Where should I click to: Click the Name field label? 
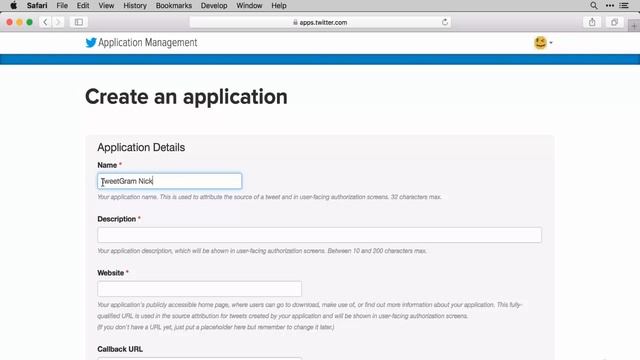pyautogui.click(x=107, y=165)
